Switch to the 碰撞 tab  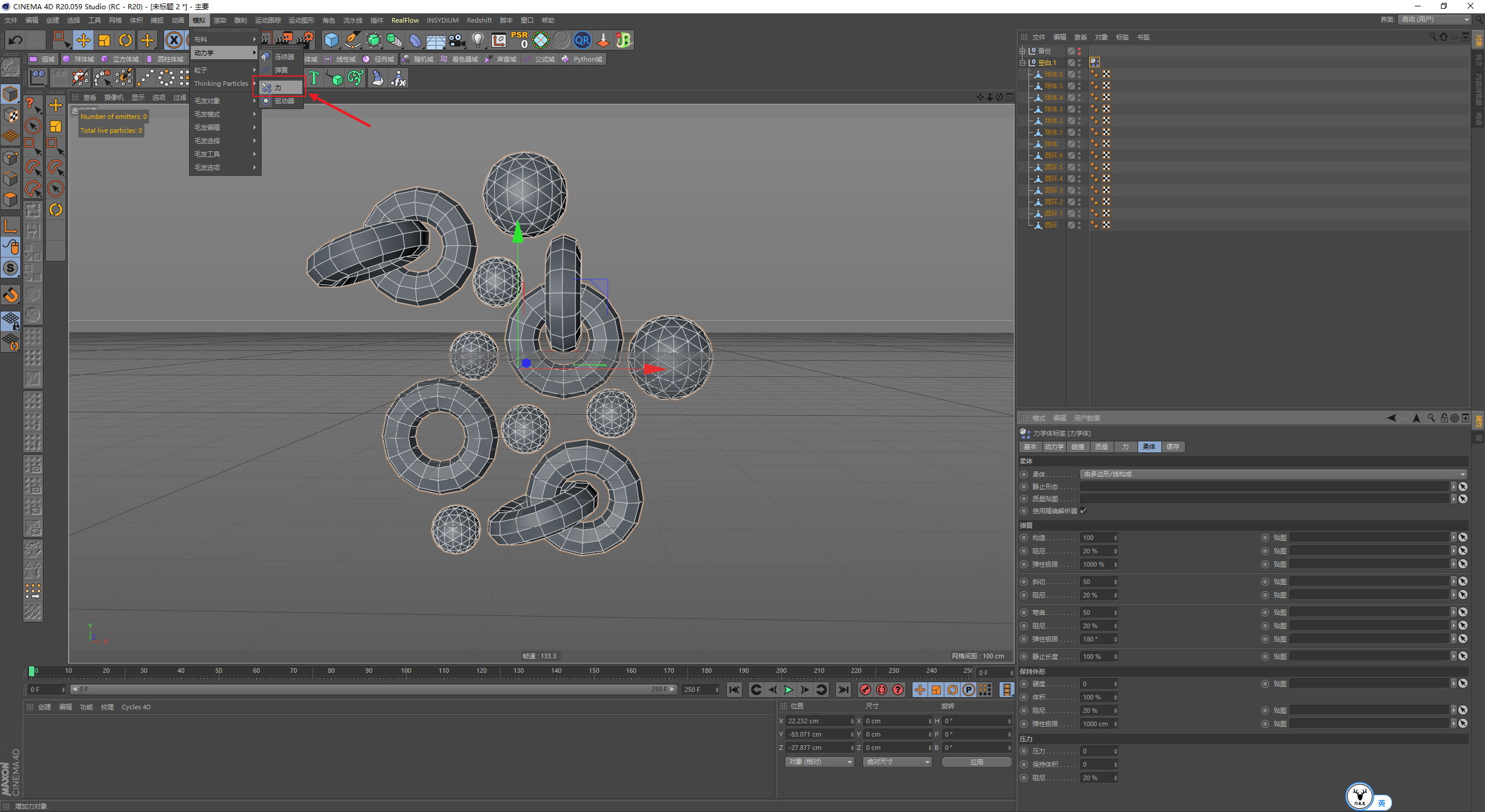1077,447
